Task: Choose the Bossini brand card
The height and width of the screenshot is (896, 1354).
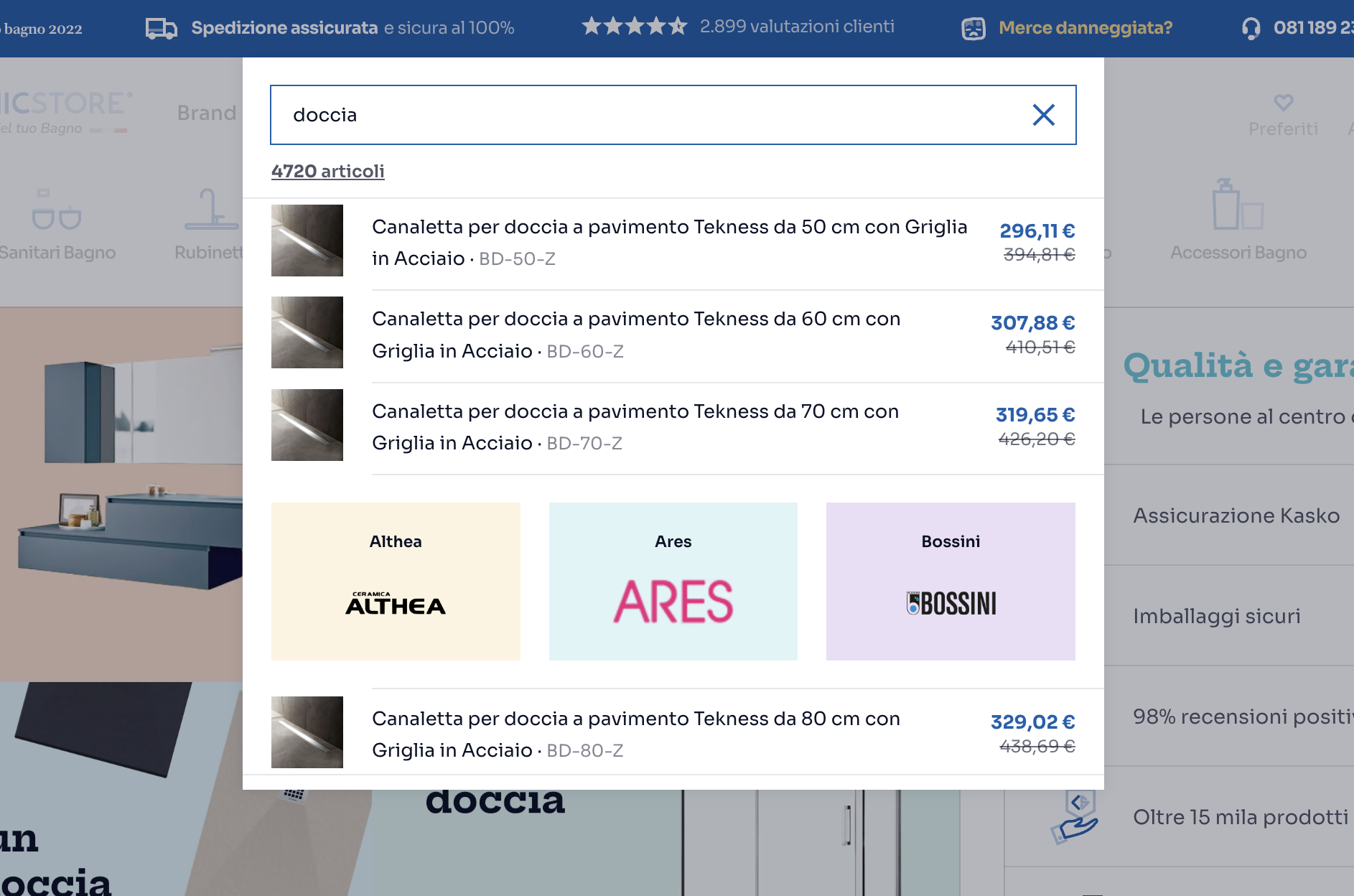Action: (x=950, y=582)
